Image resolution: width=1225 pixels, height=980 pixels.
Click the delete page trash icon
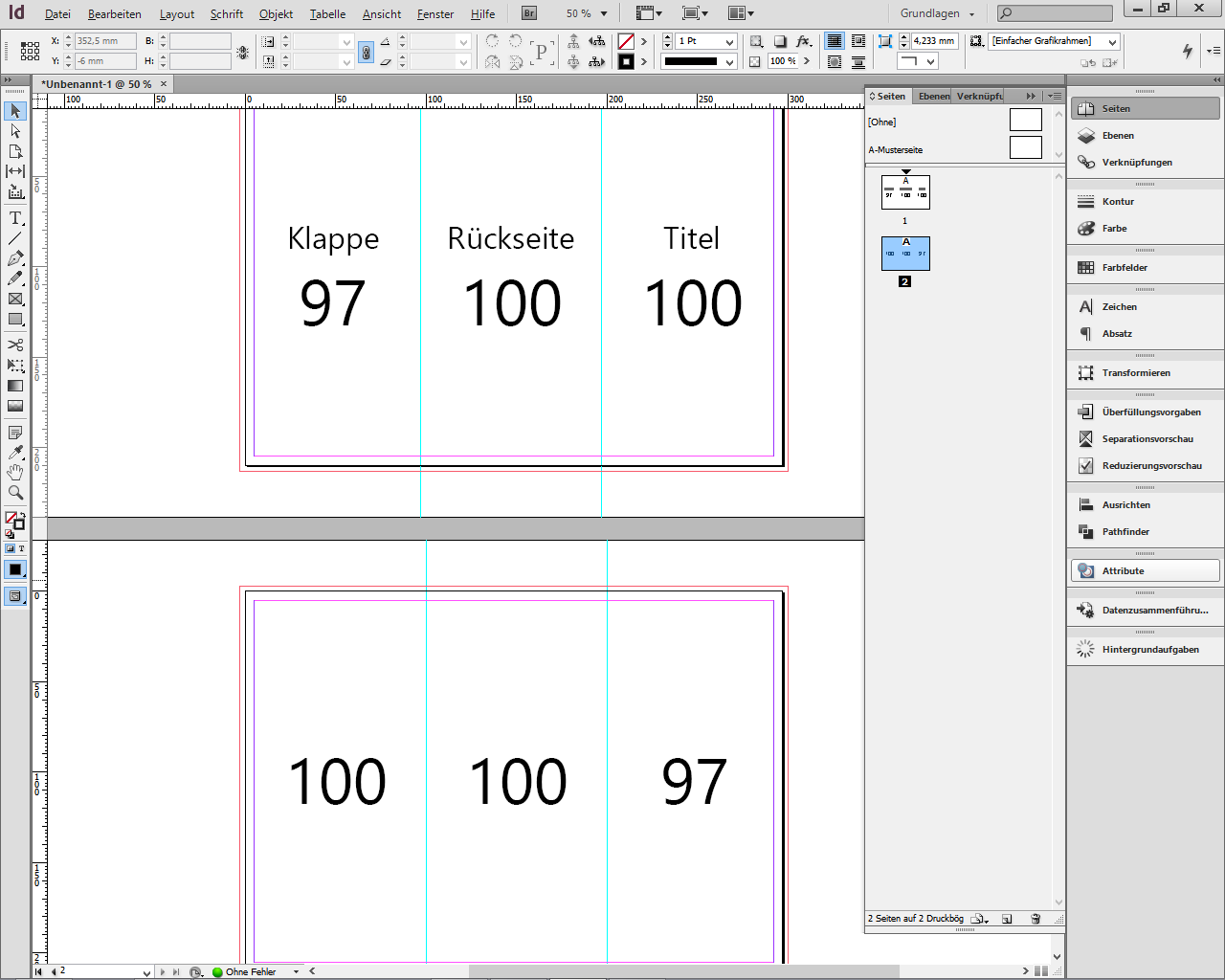pyautogui.click(x=1036, y=919)
